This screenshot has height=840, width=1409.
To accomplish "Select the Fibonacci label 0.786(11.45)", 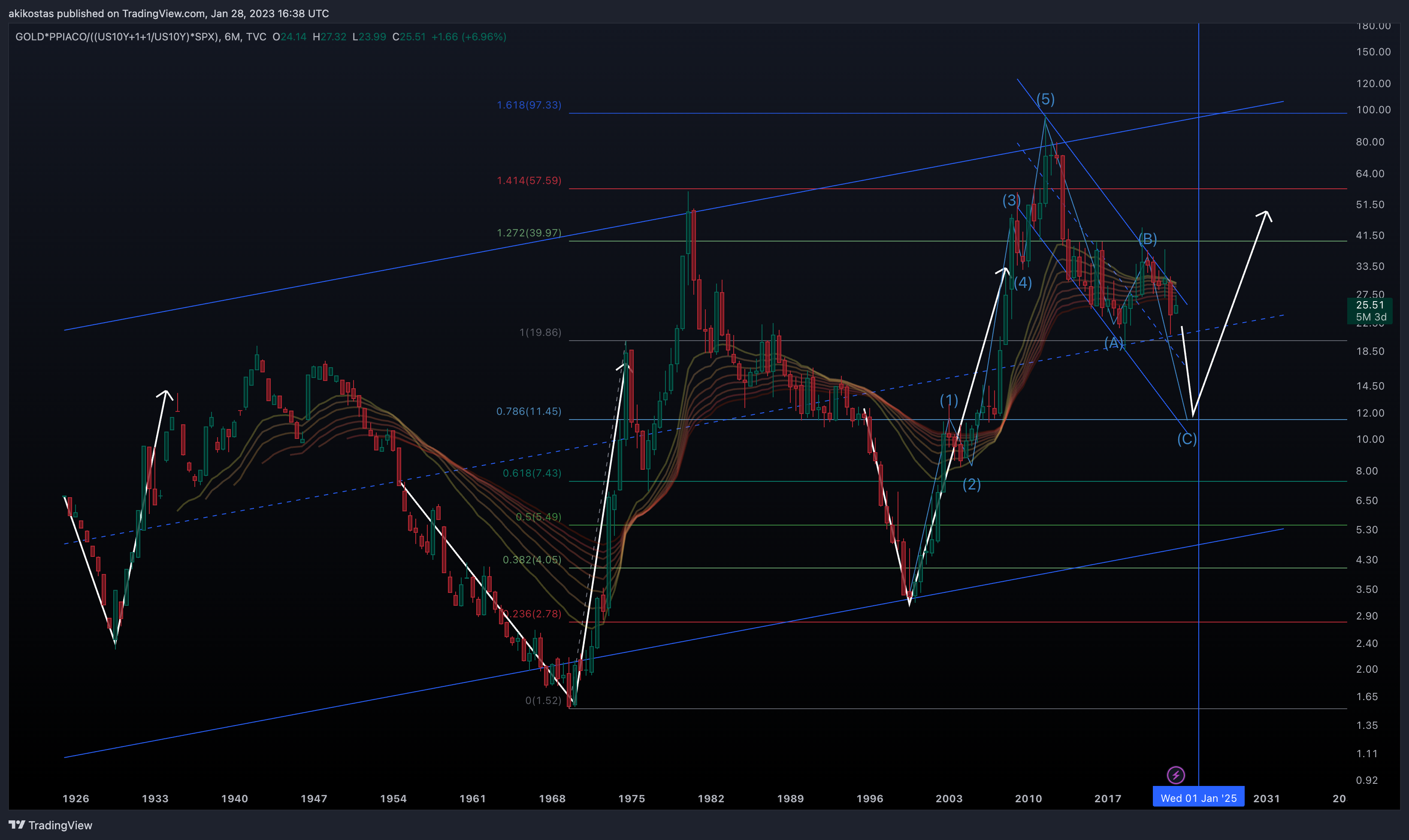I will point(529,411).
